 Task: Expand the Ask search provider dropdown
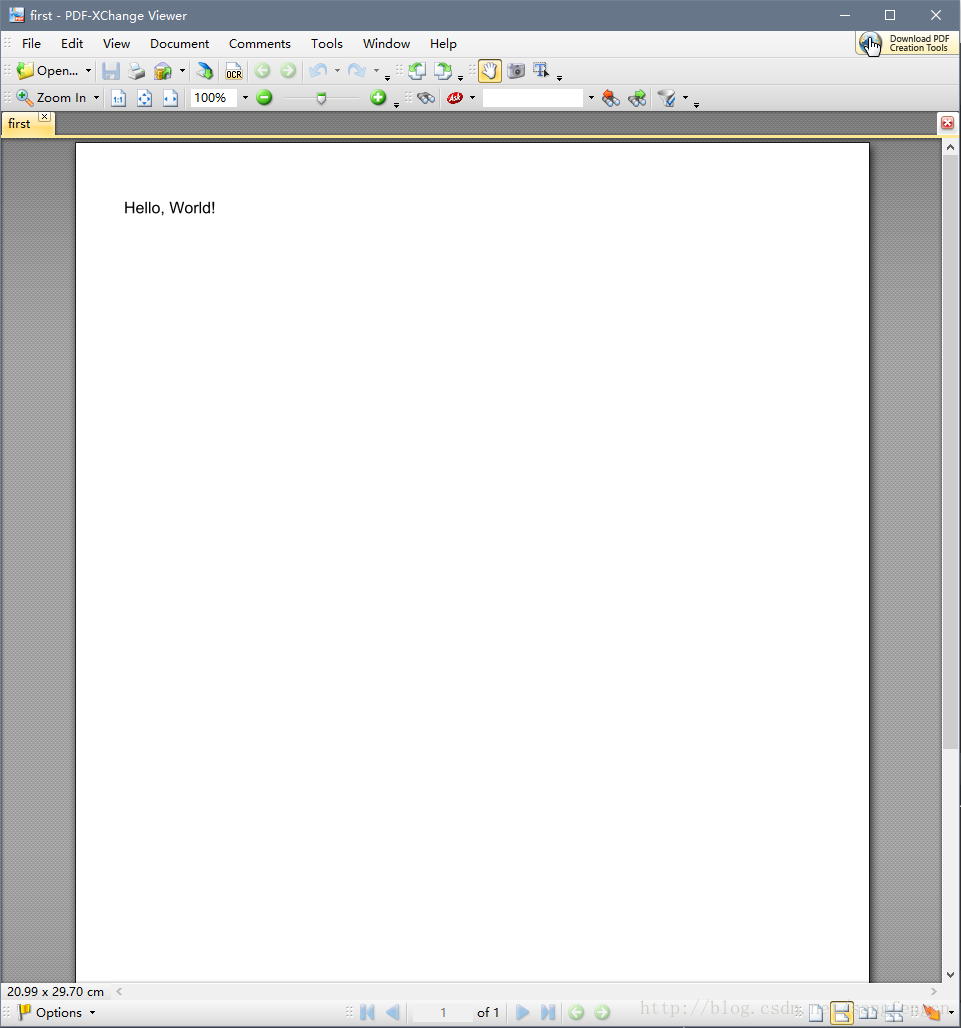pyautogui.click(x=472, y=98)
